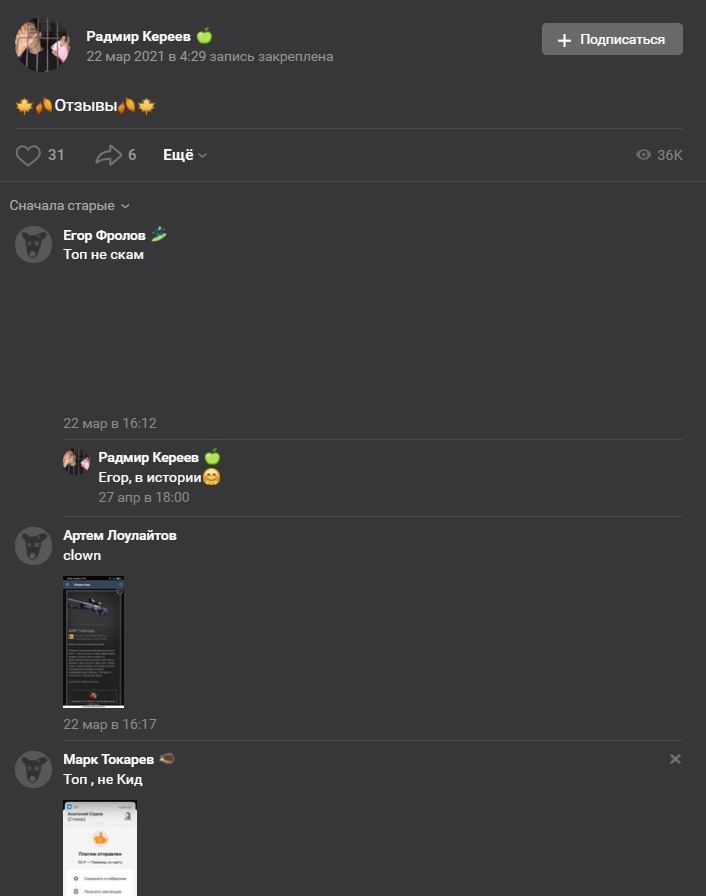Open Егор Фролов's avatar
Viewport: 706px width, 896px height.
tap(33, 245)
